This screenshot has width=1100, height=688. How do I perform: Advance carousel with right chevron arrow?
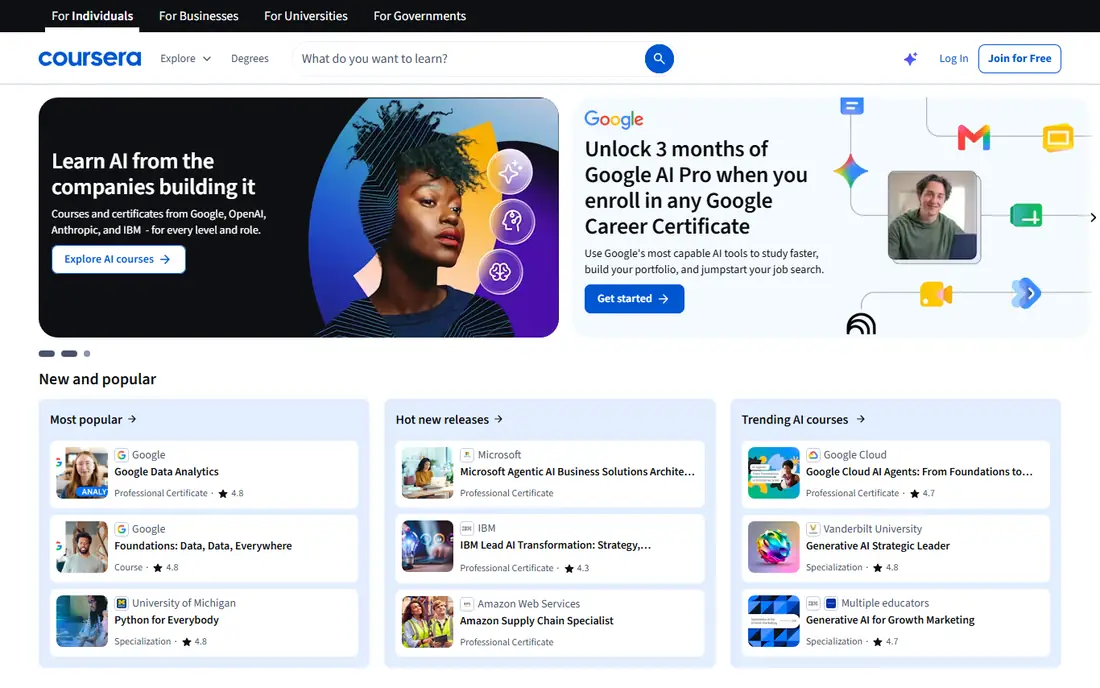tap(1092, 217)
